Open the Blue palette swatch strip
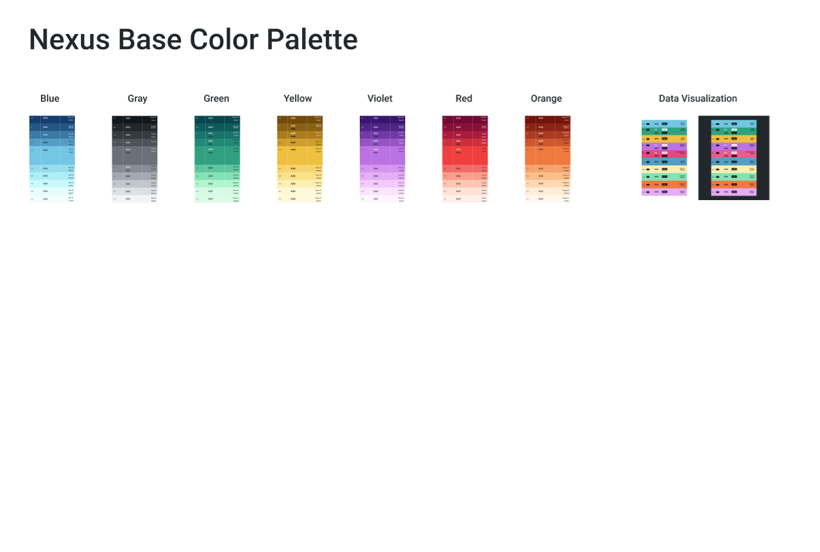The width and height of the screenshot is (820, 552). coord(52,160)
